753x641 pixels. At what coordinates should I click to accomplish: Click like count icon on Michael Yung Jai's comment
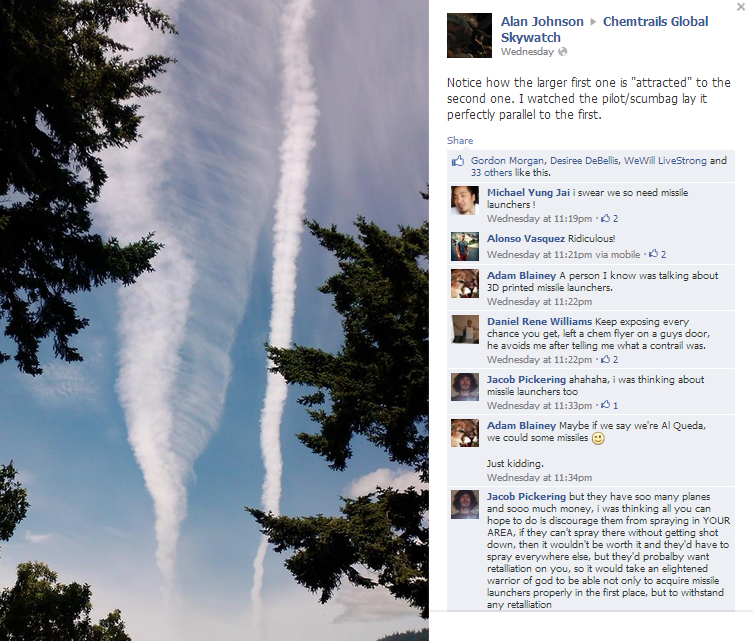(x=605, y=218)
